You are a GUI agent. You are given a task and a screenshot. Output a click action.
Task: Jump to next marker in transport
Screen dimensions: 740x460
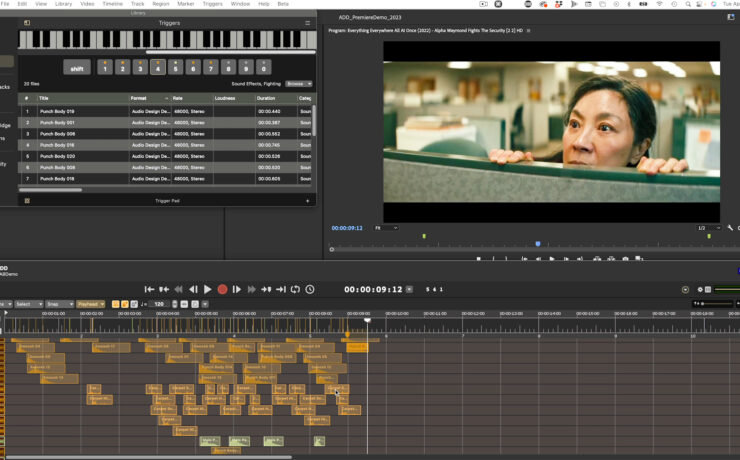point(266,289)
